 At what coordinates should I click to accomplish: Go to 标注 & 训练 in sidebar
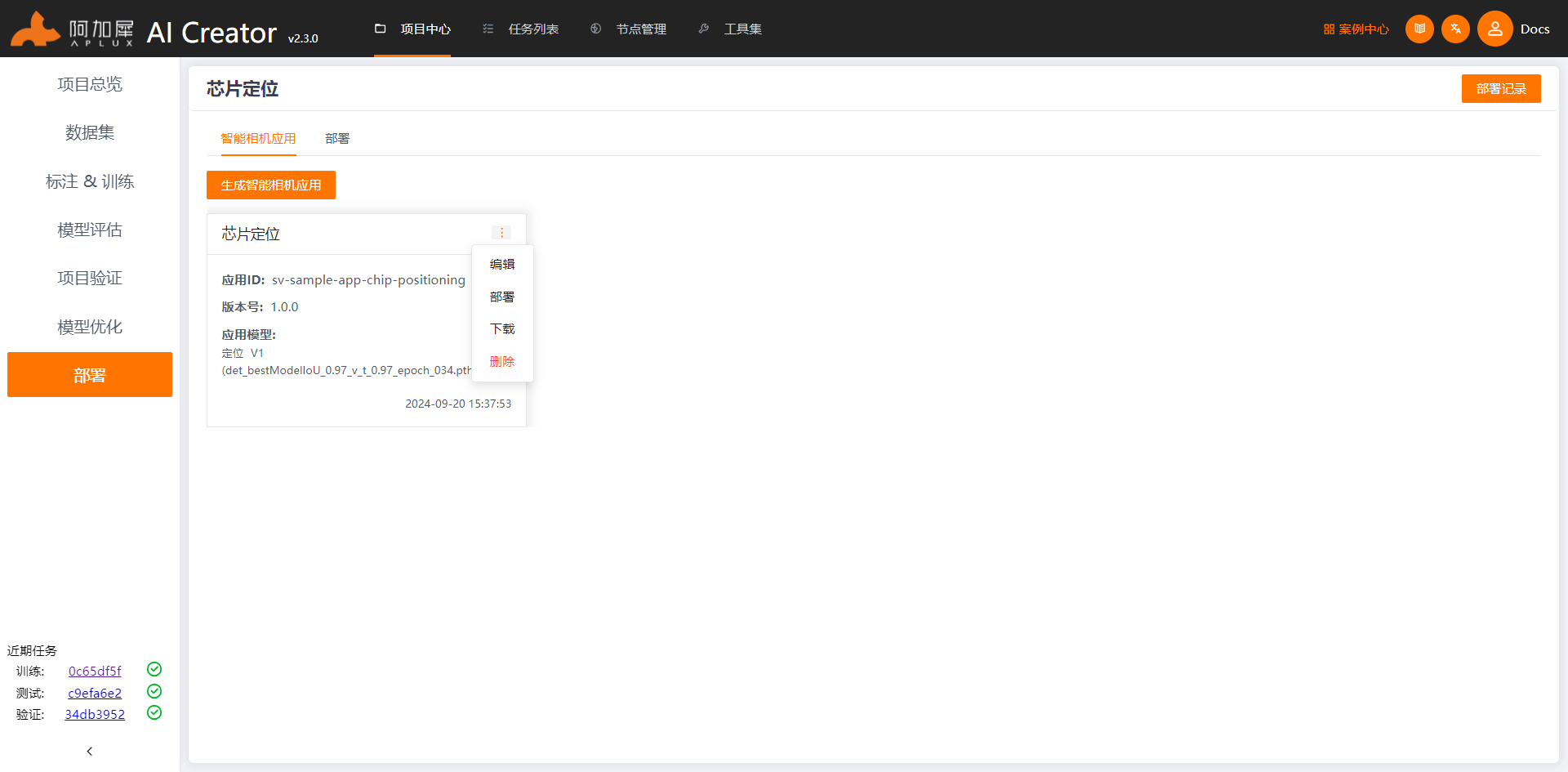coord(90,181)
